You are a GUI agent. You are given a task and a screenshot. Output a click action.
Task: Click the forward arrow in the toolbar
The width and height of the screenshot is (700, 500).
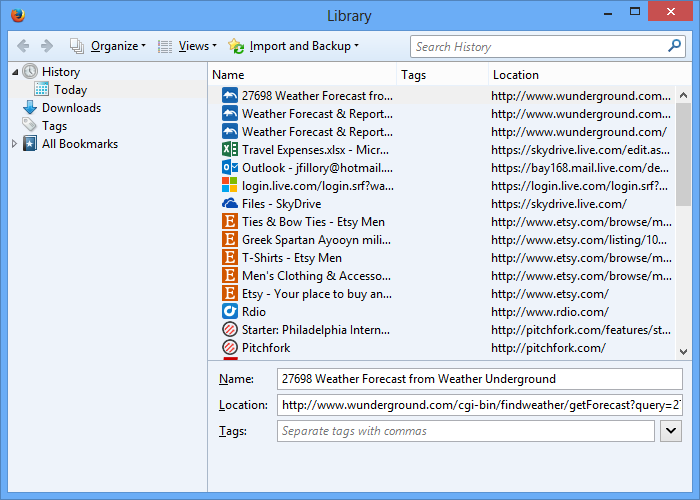(x=47, y=46)
